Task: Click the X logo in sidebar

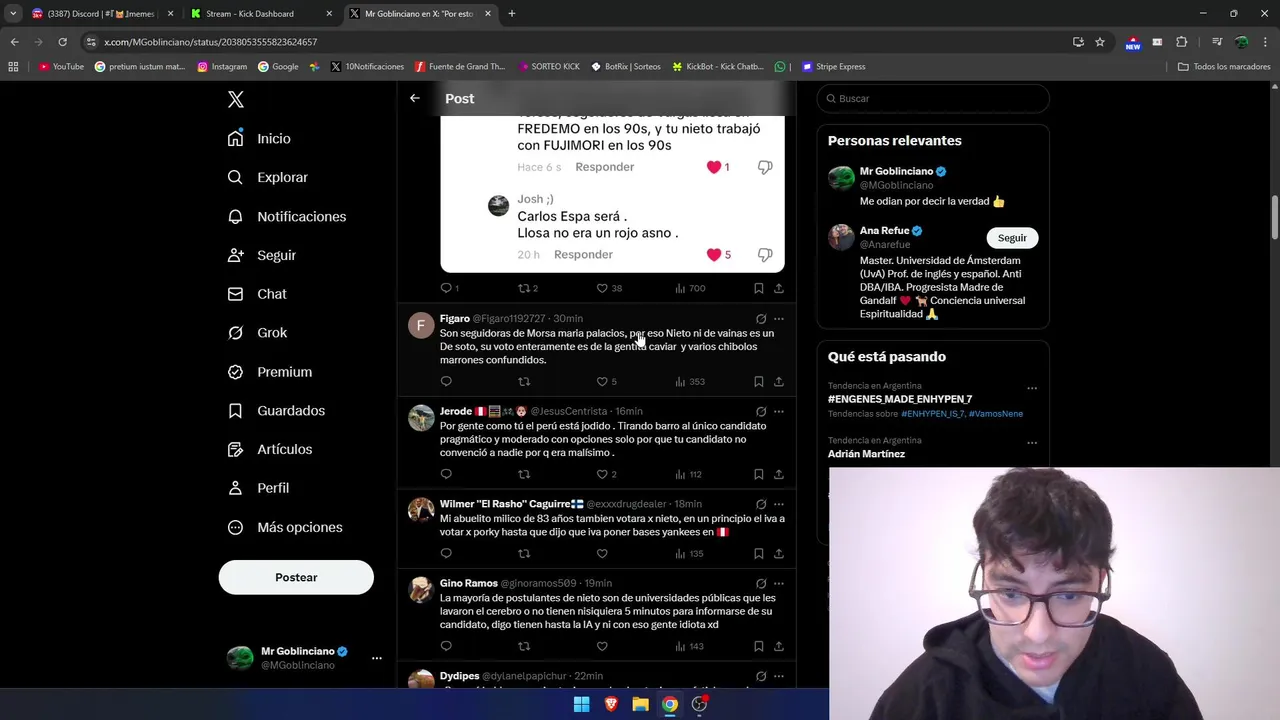Action: 236,99
